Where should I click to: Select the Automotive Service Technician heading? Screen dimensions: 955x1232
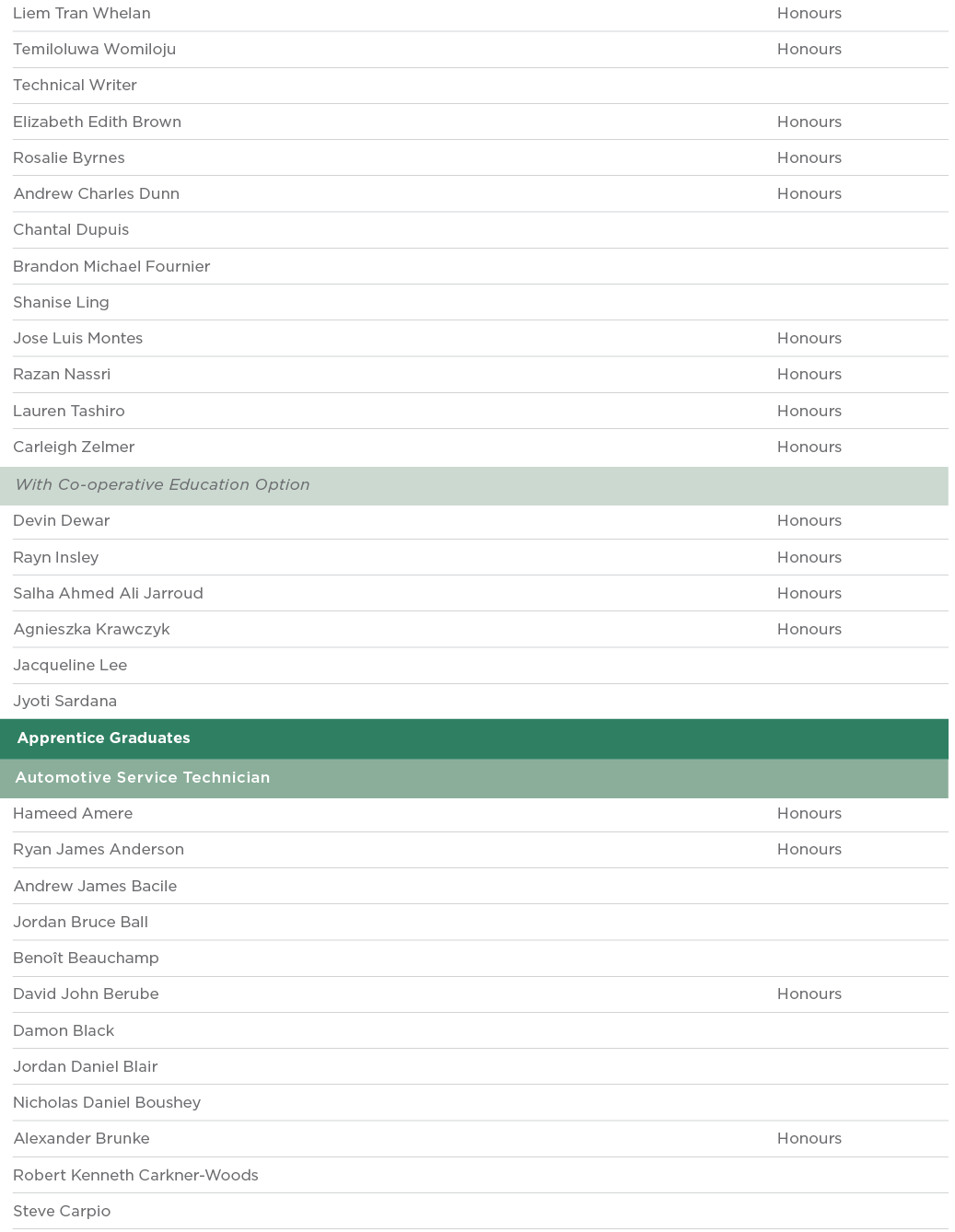[x=143, y=778]
